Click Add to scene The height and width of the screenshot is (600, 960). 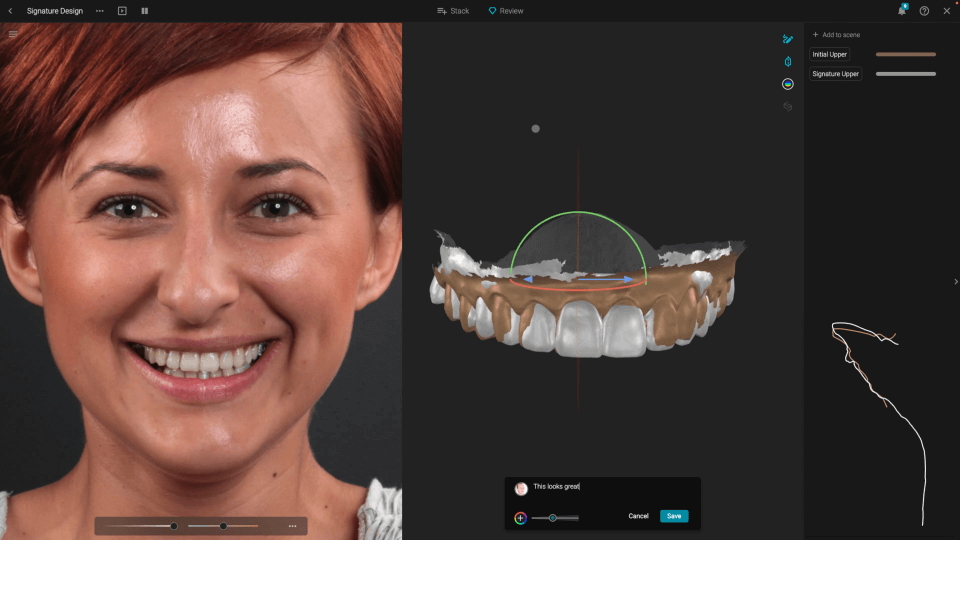[836, 35]
